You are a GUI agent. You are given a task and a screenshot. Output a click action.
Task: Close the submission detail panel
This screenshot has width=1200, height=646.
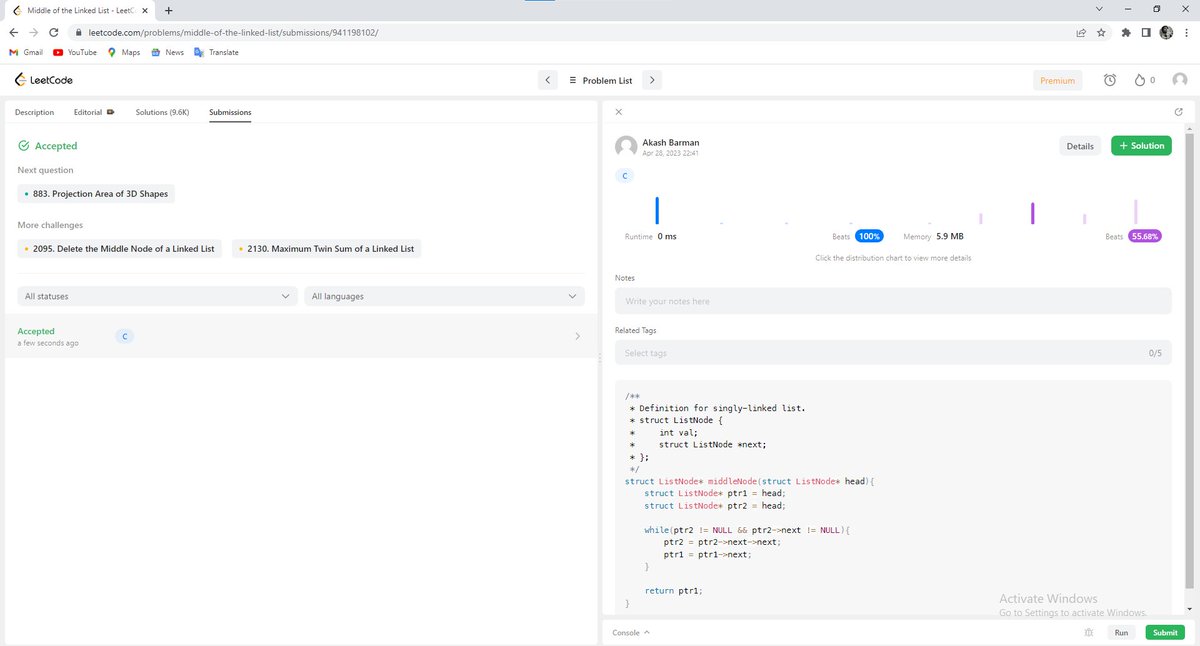[x=619, y=112]
